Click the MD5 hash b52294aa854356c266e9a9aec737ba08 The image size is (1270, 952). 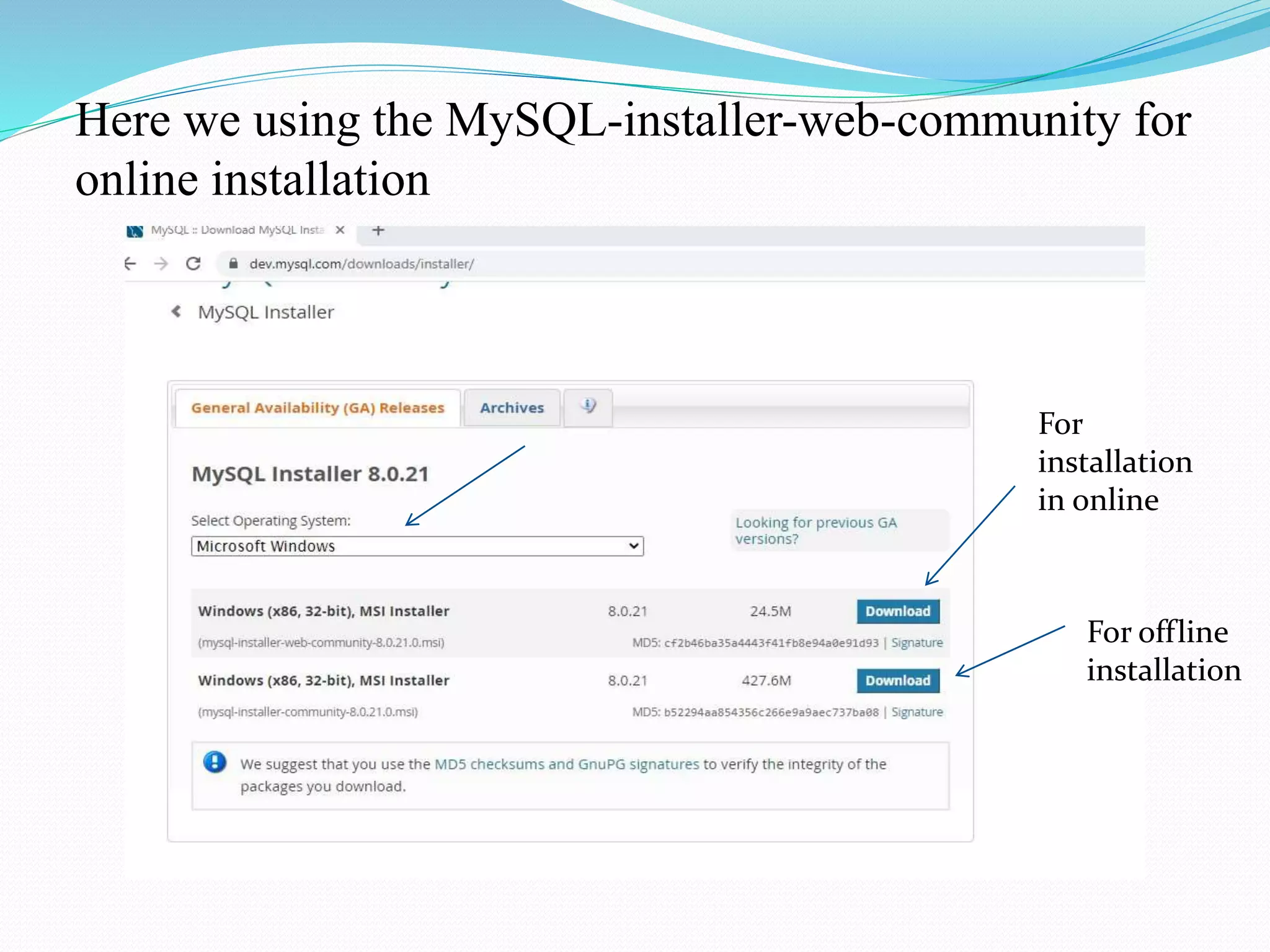click(771, 712)
